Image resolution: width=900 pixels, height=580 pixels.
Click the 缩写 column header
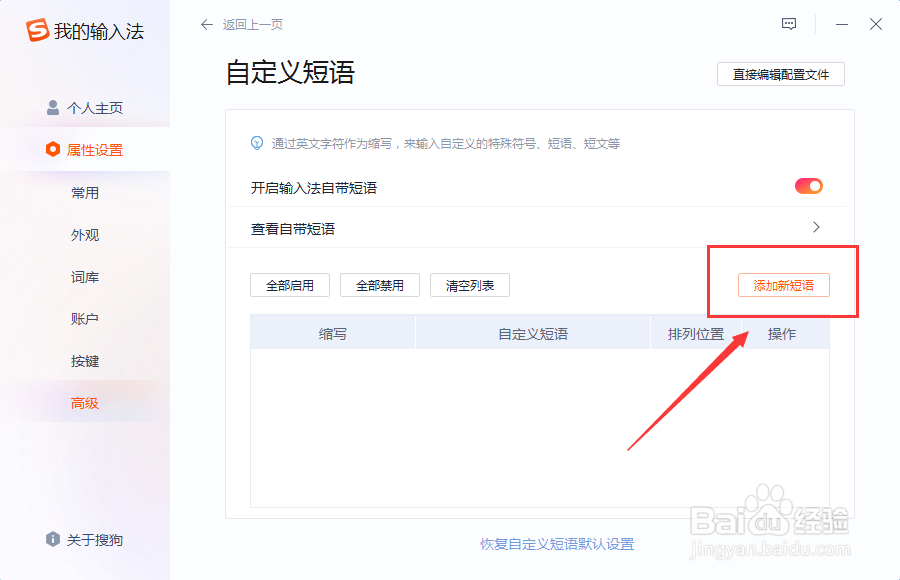(x=332, y=333)
